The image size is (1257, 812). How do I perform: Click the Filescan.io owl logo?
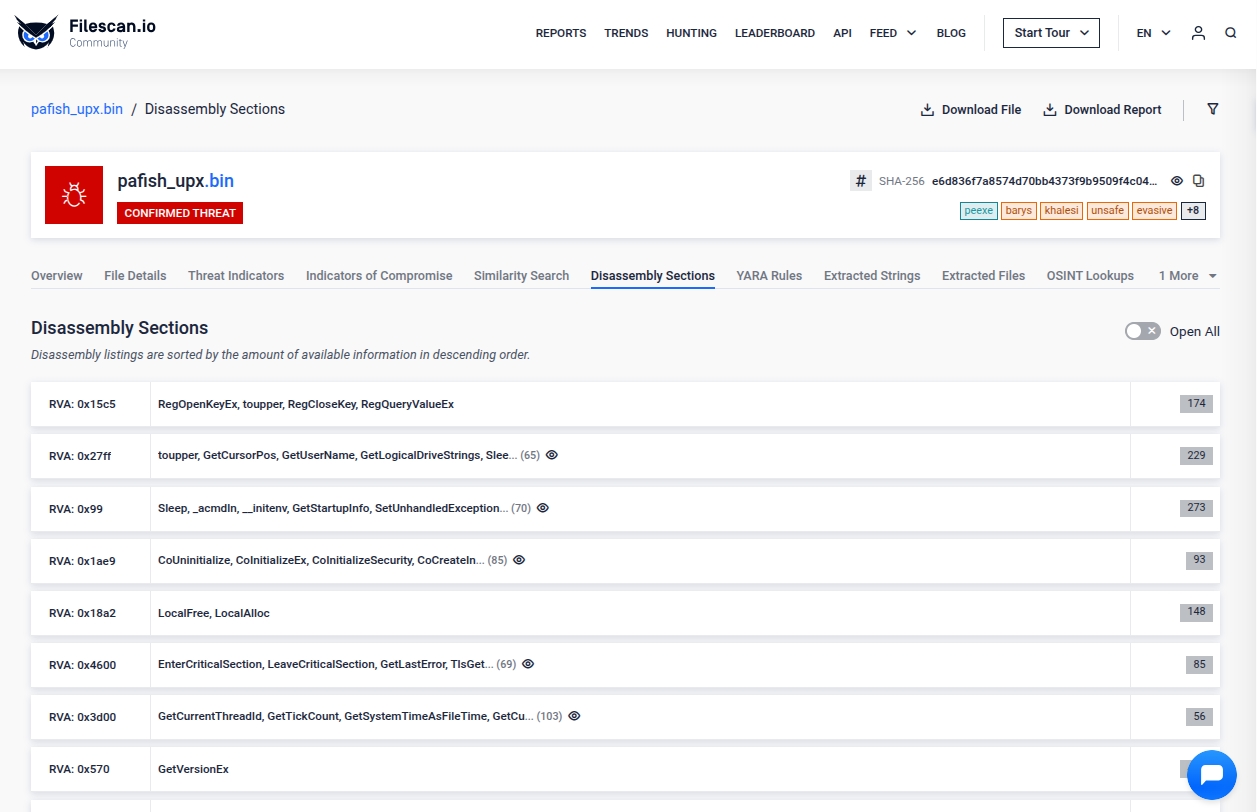pos(37,33)
